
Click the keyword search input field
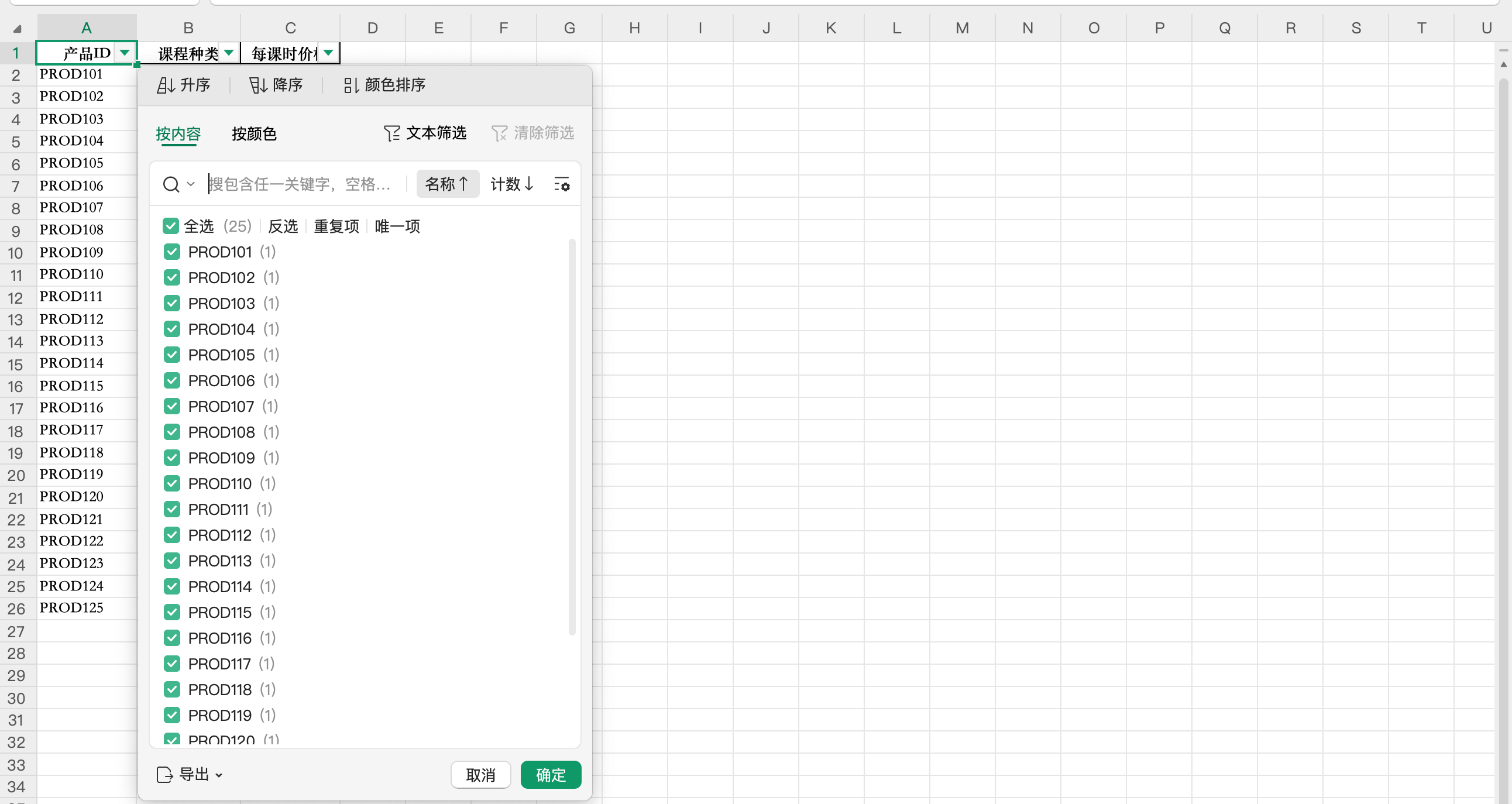tap(303, 184)
